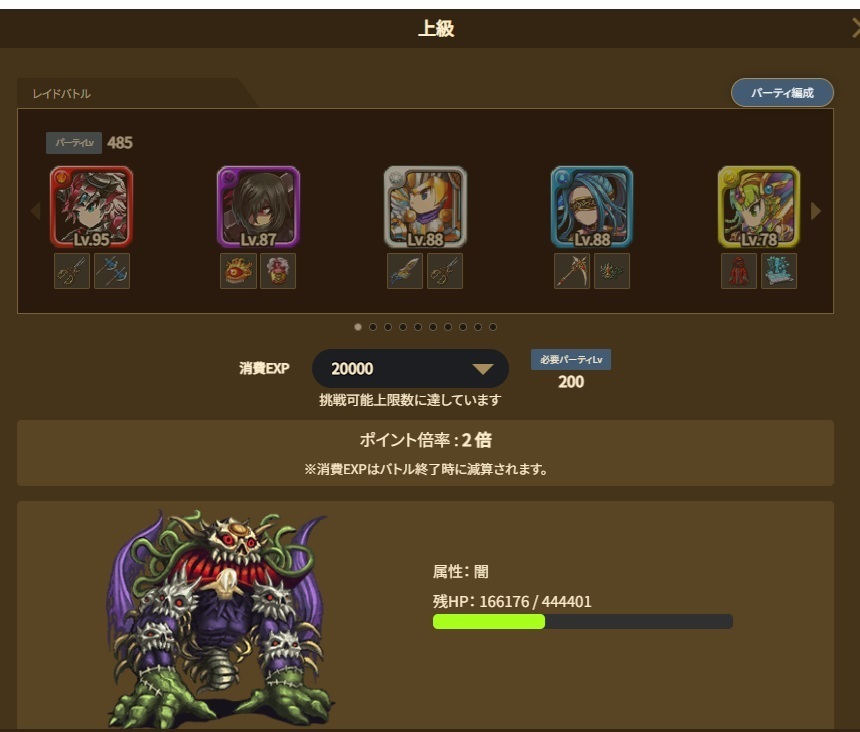Click the feather sword equipment icon

405,271
